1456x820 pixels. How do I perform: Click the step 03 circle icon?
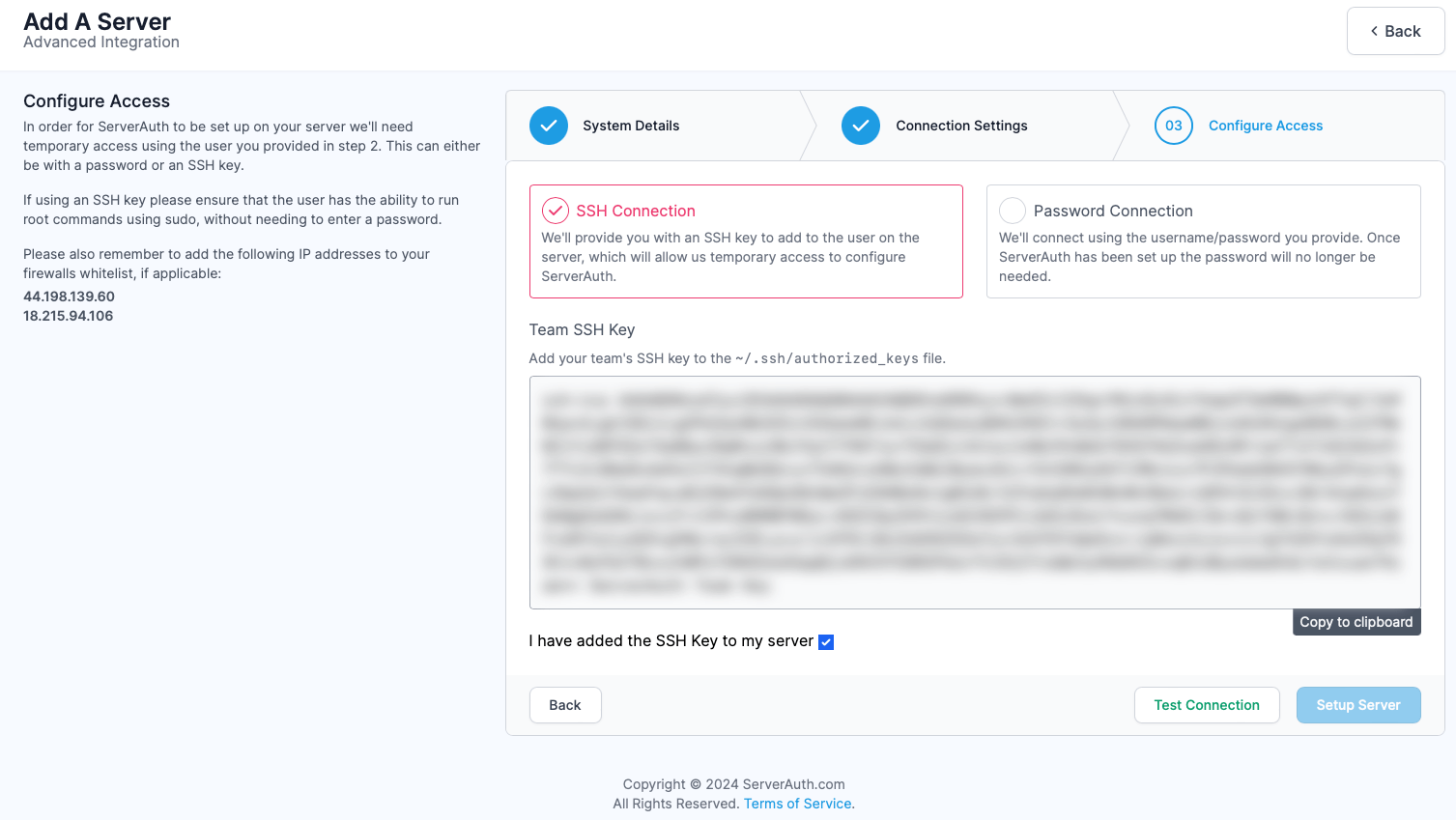[x=1174, y=126]
